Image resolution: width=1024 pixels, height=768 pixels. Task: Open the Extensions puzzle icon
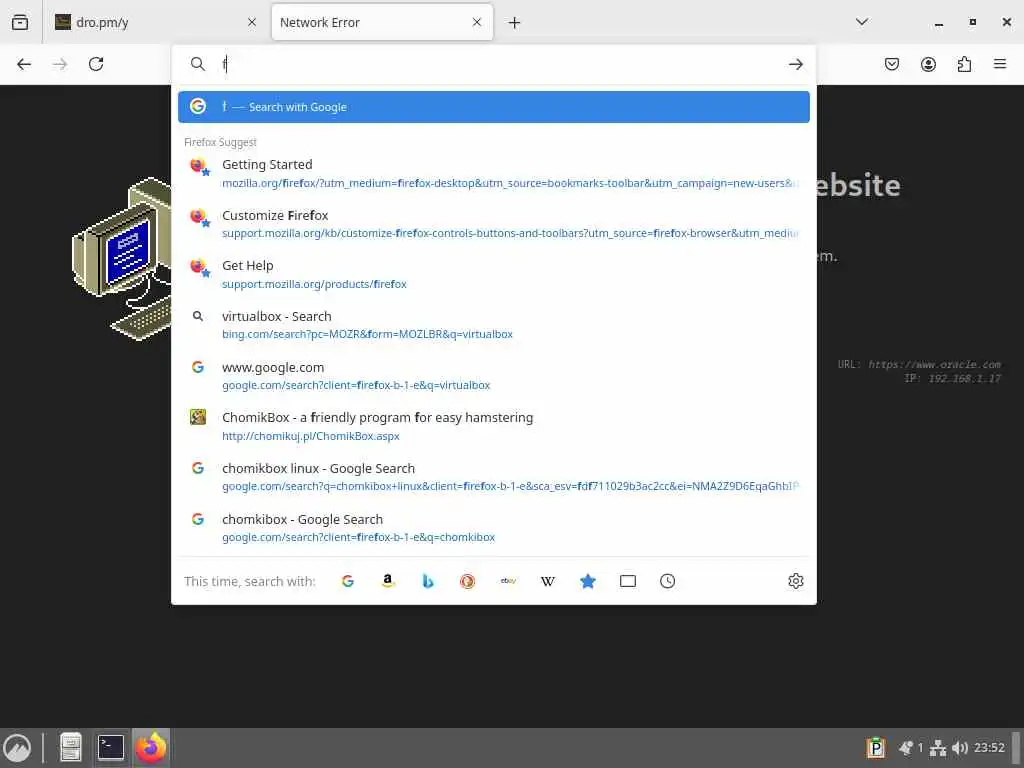click(x=964, y=64)
